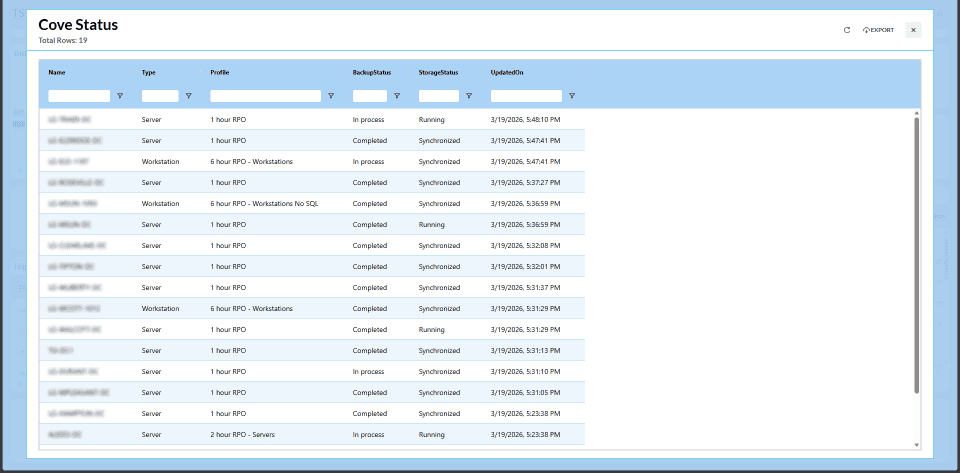Click 'Workstation' in the 'Workstations No SQL' row

pyautogui.click(x=160, y=204)
